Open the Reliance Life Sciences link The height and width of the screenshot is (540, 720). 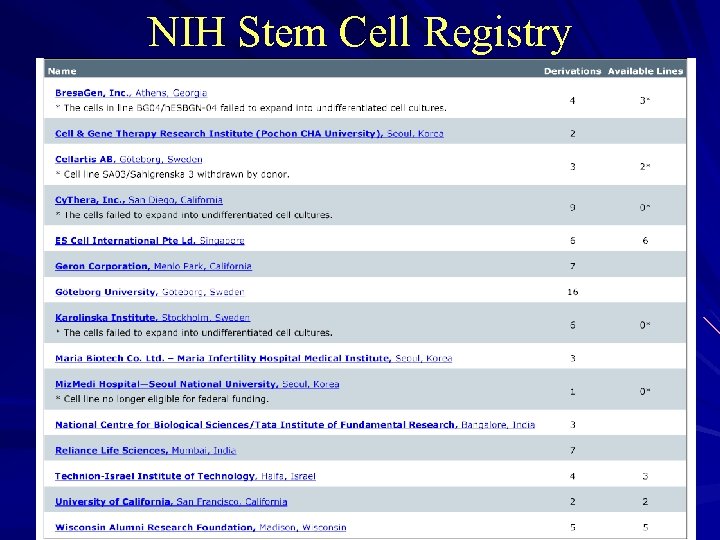[146, 450]
